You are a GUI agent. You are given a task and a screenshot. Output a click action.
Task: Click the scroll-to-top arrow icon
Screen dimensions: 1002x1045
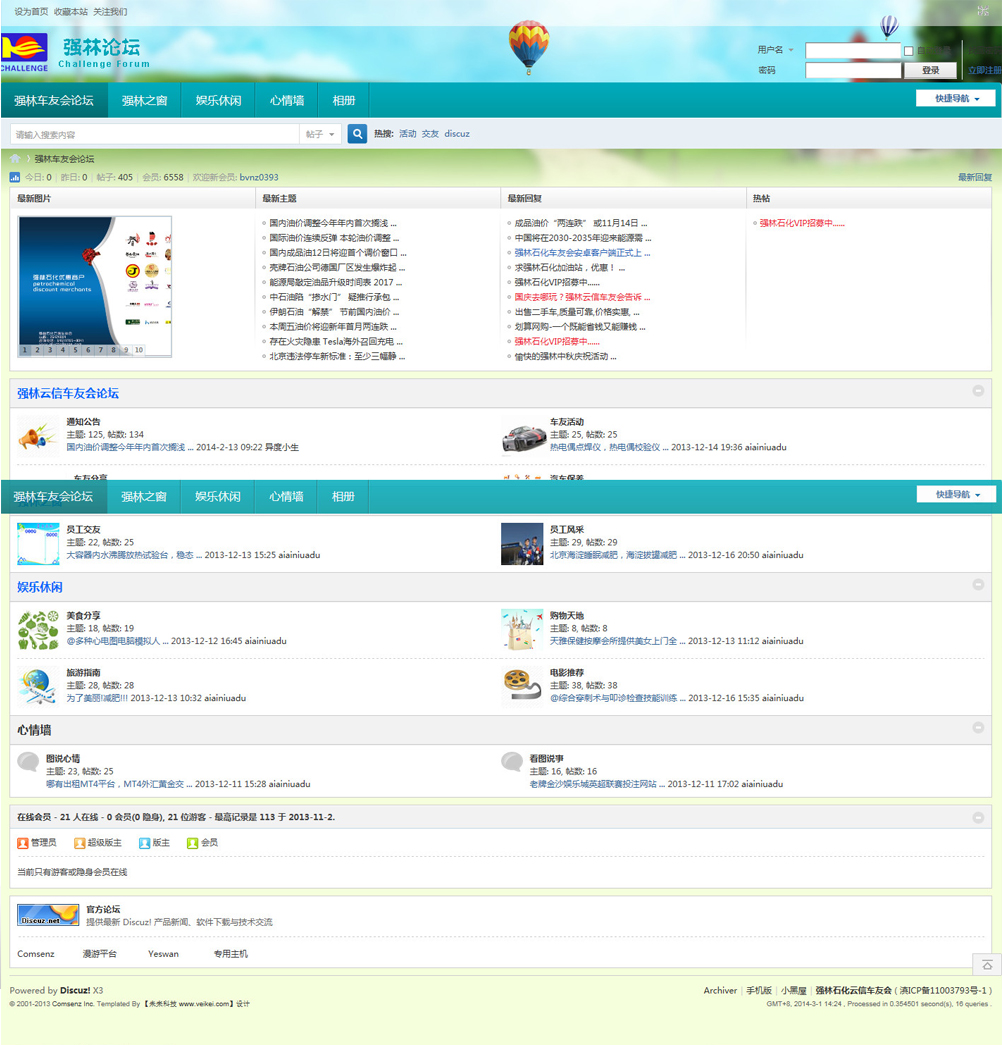pos(987,964)
